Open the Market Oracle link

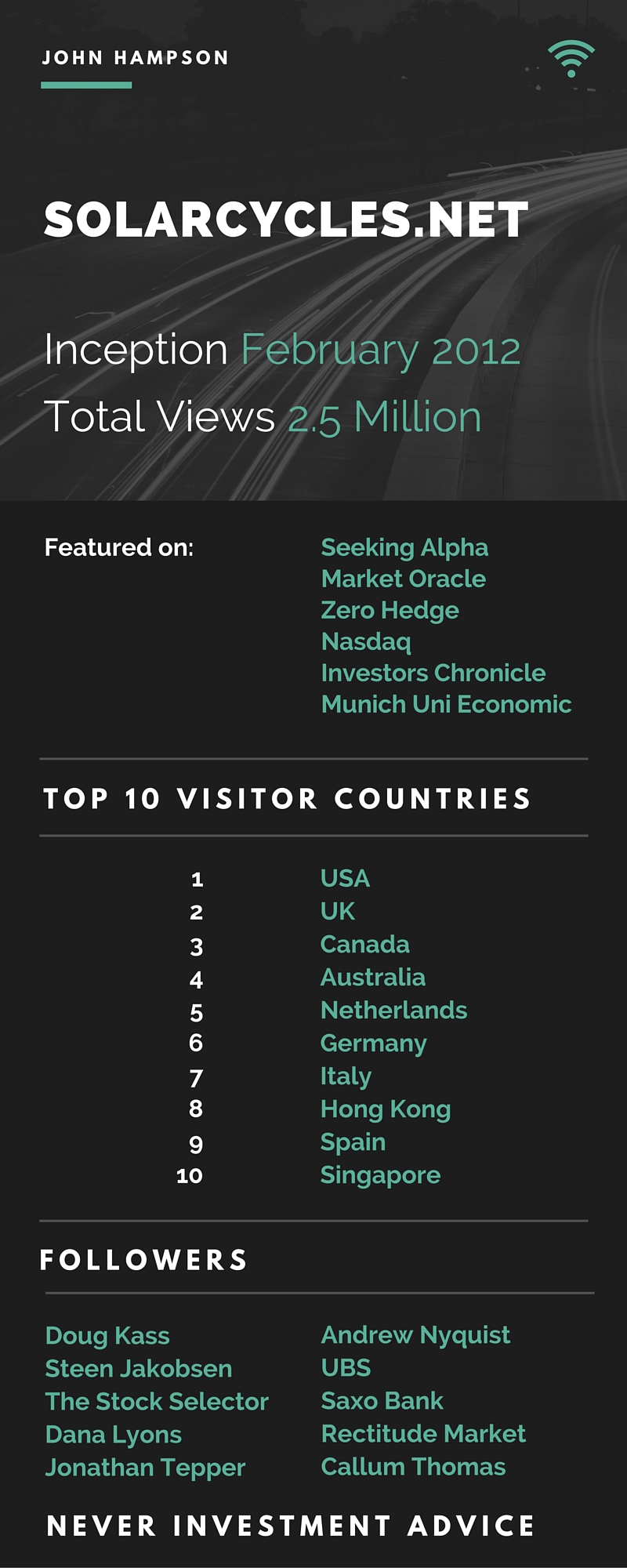coord(403,579)
